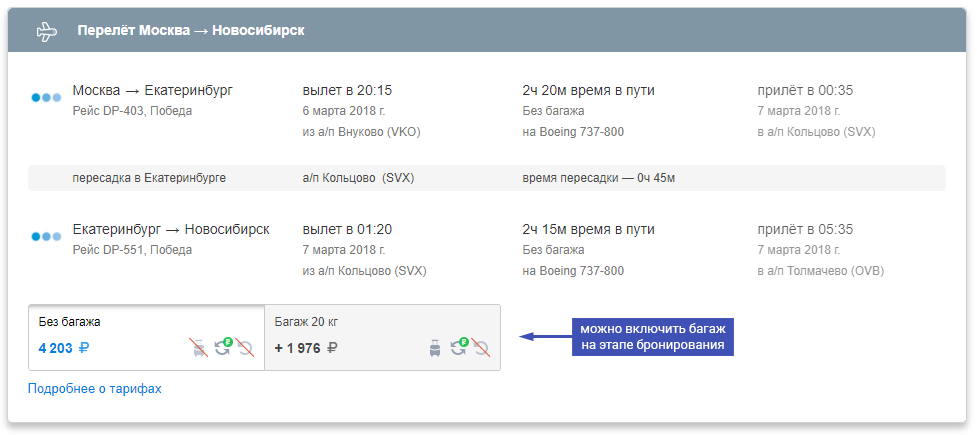The height and width of the screenshot is (435, 977).
Task: Click the пересадка в Екатеринбурге transfer row
Action: 487,178
